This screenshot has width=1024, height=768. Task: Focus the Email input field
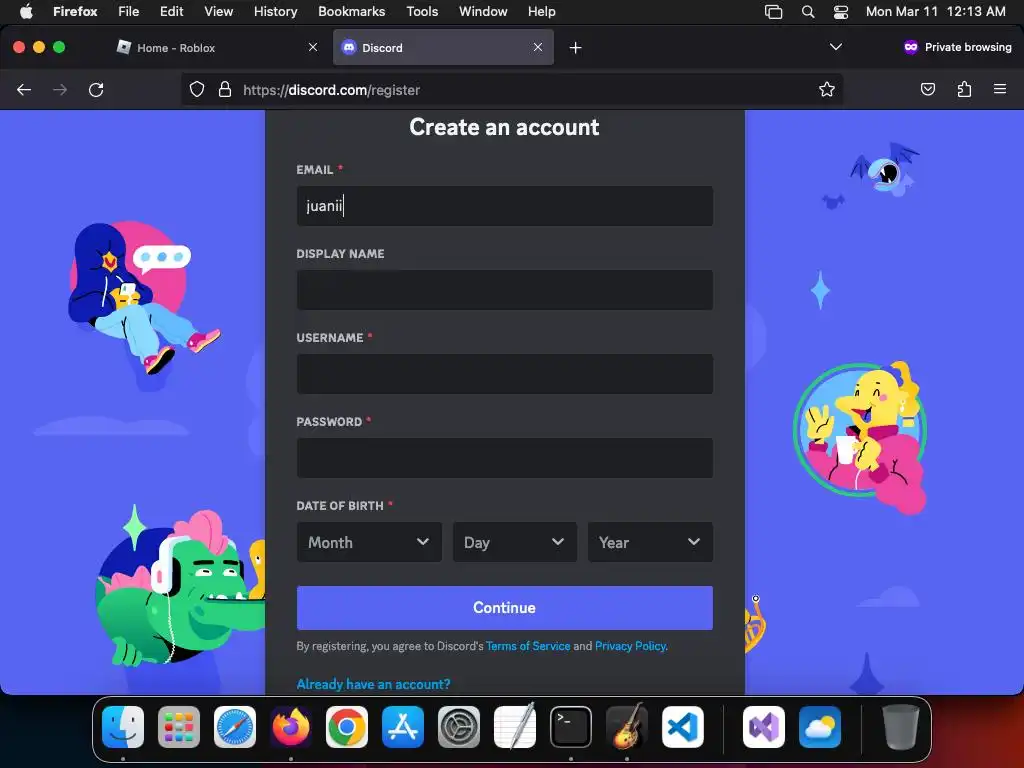pyautogui.click(x=504, y=206)
